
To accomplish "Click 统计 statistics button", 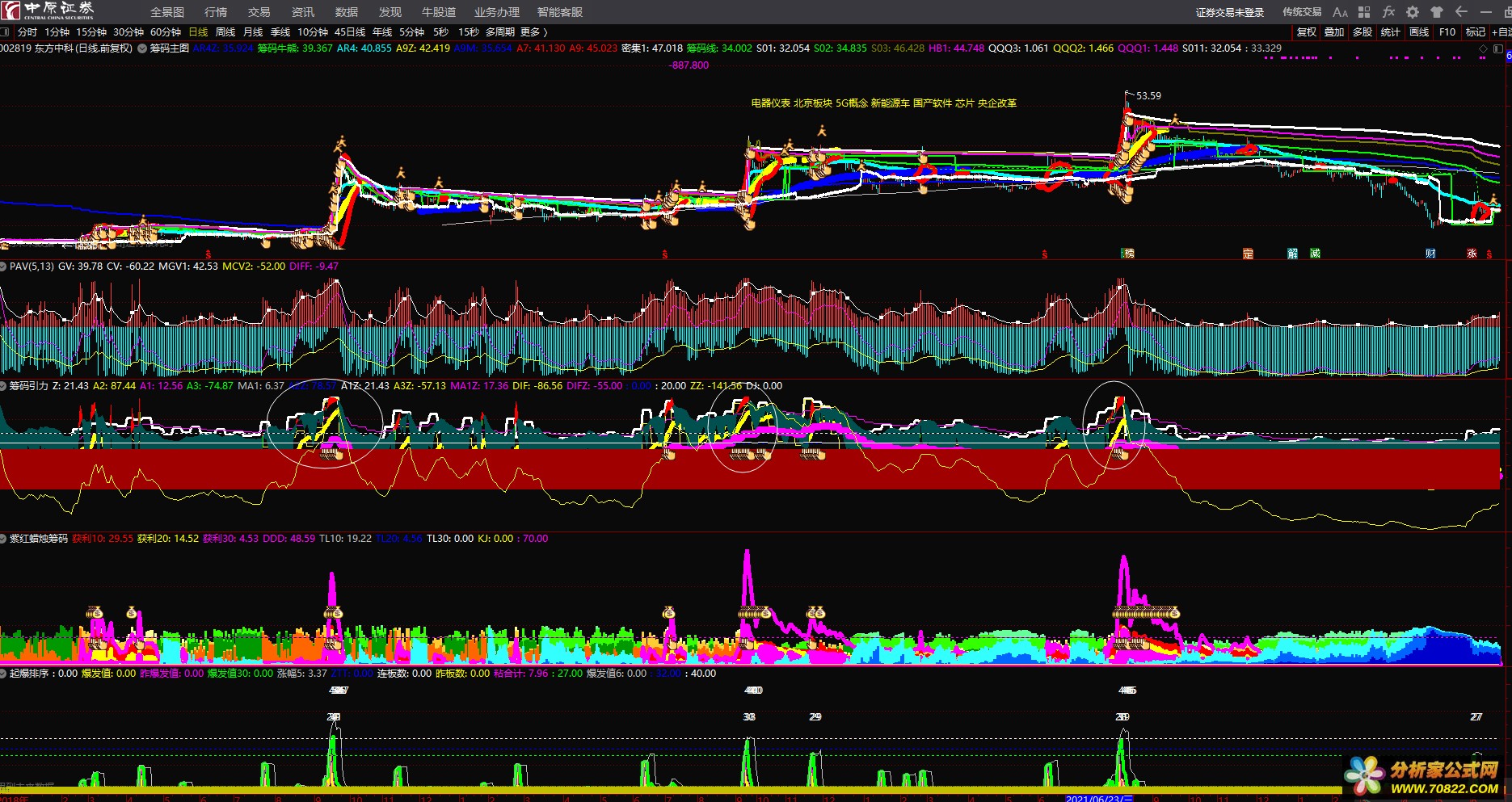I will pyautogui.click(x=1391, y=32).
